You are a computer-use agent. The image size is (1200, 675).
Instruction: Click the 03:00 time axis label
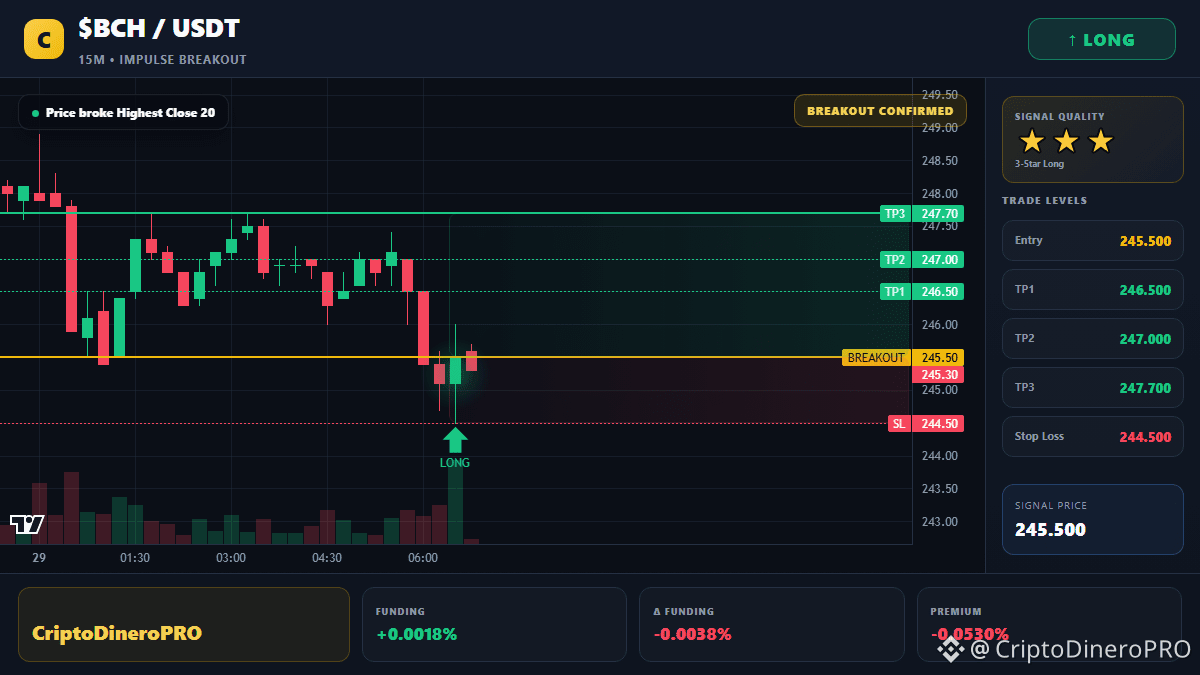click(231, 558)
